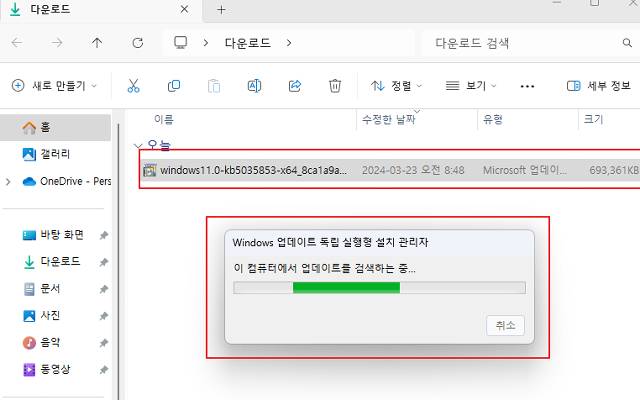Click the Microsoft 업데이 type cell

tap(525, 170)
